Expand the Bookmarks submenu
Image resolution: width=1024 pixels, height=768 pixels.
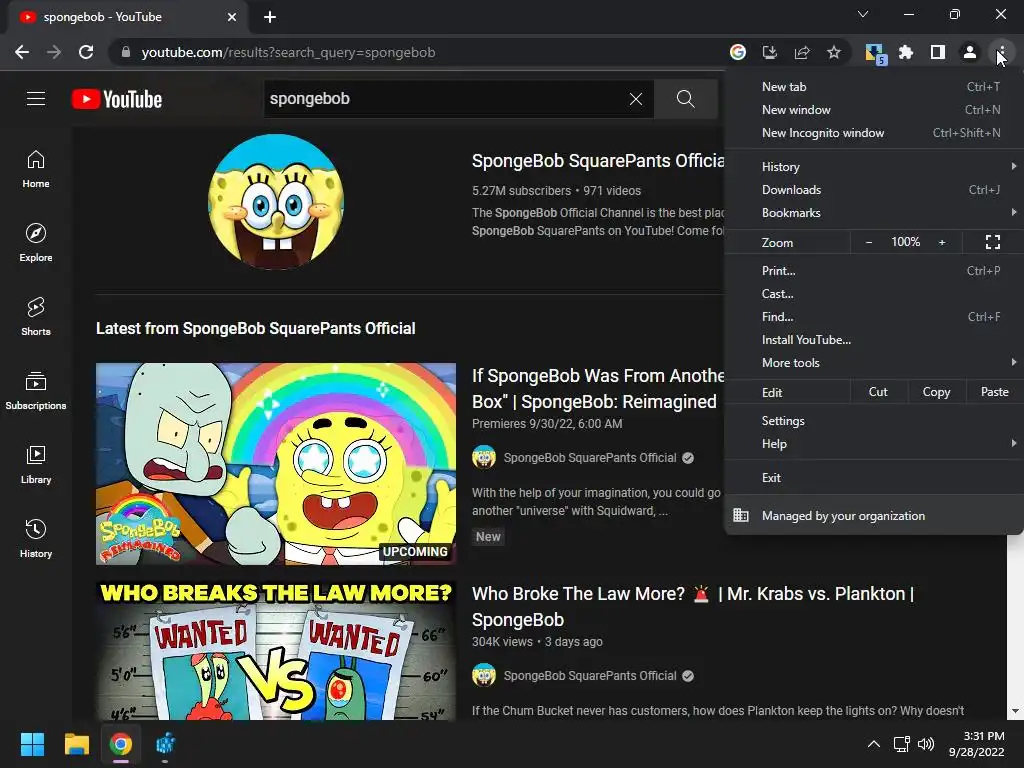pyautogui.click(x=873, y=213)
